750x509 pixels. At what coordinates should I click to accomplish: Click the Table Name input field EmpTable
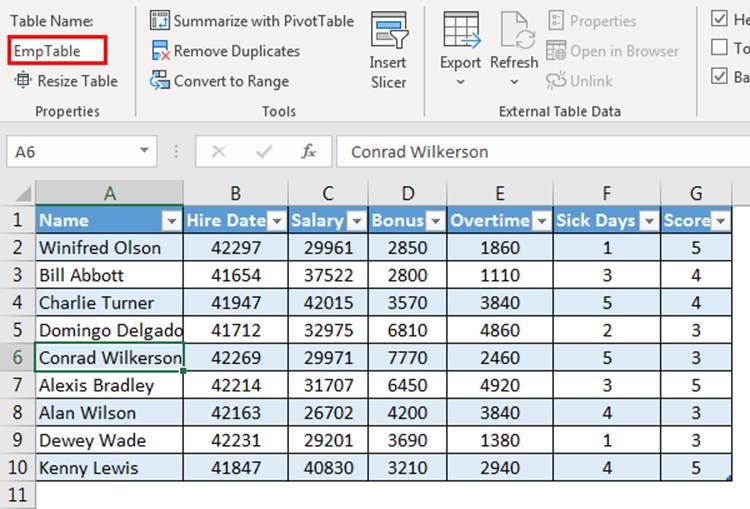[57, 51]
